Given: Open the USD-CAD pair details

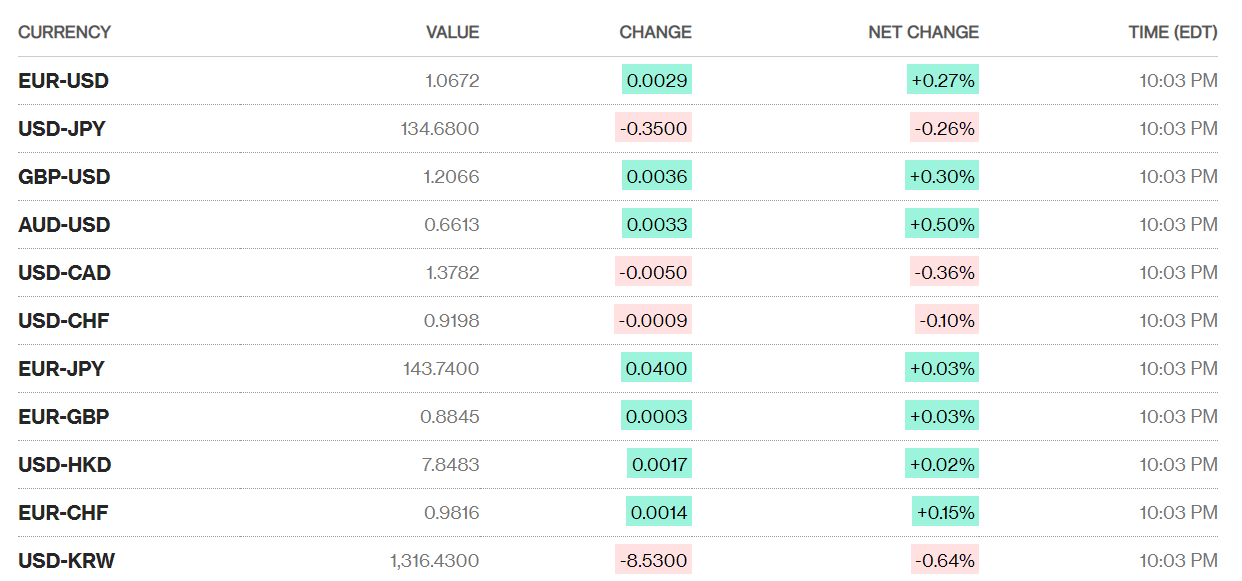Looking at the screenshot, I should (64, 273).
